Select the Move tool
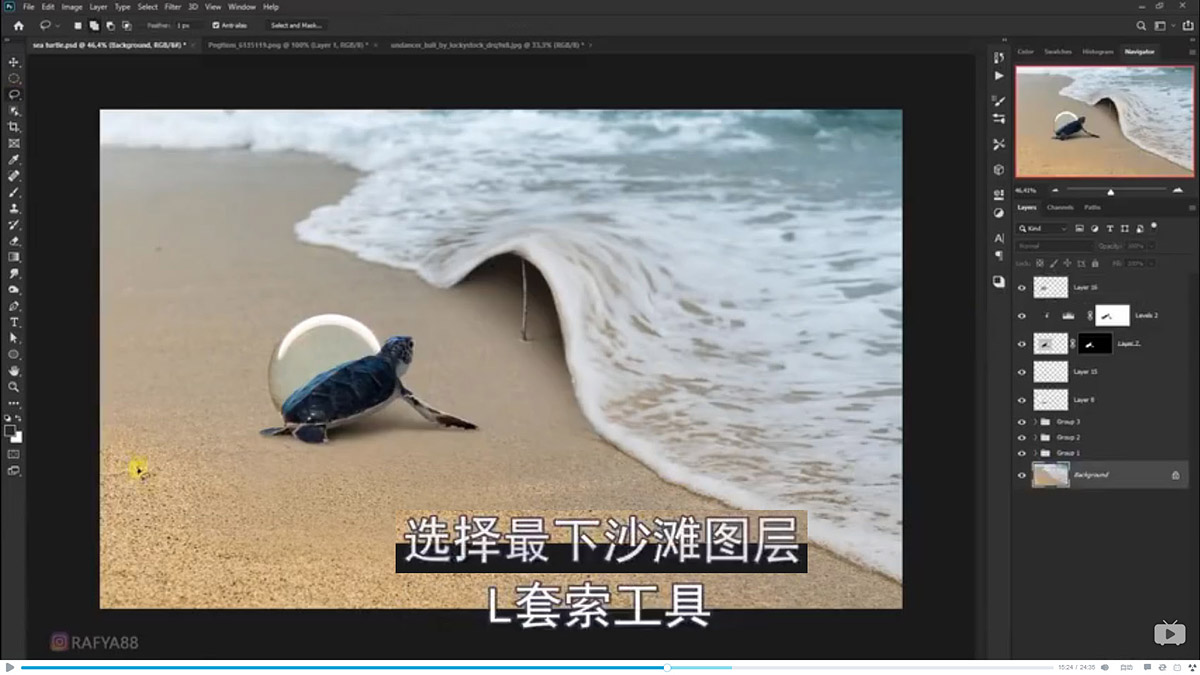 point(14,60)
